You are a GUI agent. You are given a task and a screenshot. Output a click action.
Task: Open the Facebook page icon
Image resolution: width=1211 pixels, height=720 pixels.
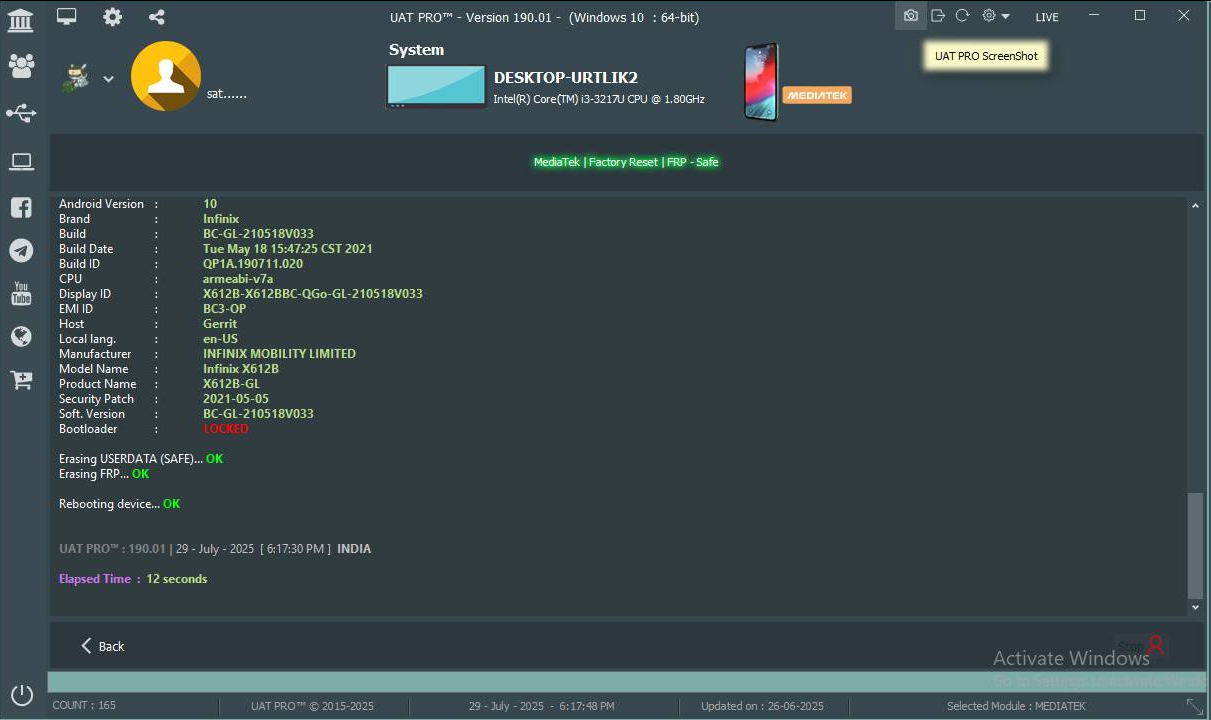(21, 207)
